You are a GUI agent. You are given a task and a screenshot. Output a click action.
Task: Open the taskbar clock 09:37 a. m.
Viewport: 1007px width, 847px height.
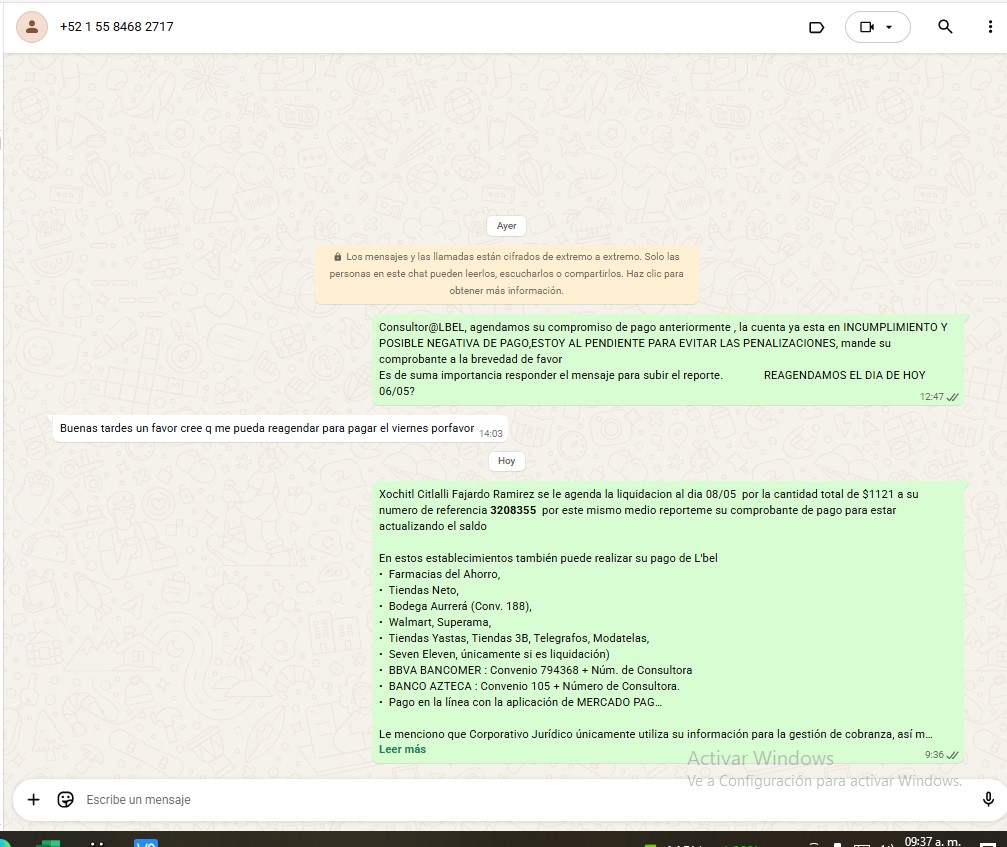pyautogui.click(x=933, y=841)
